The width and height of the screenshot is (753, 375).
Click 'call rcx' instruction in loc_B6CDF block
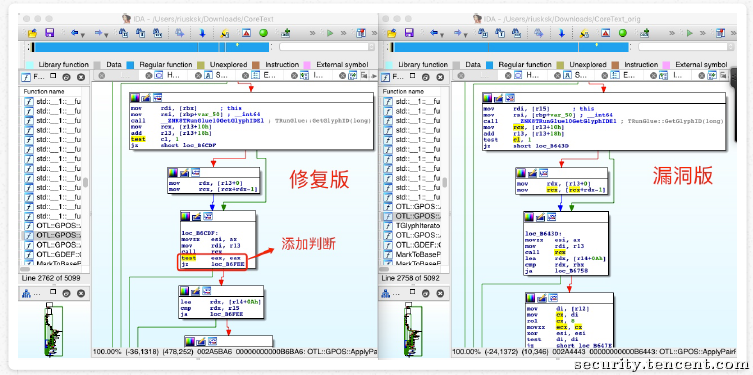click(x=202, y=251)
